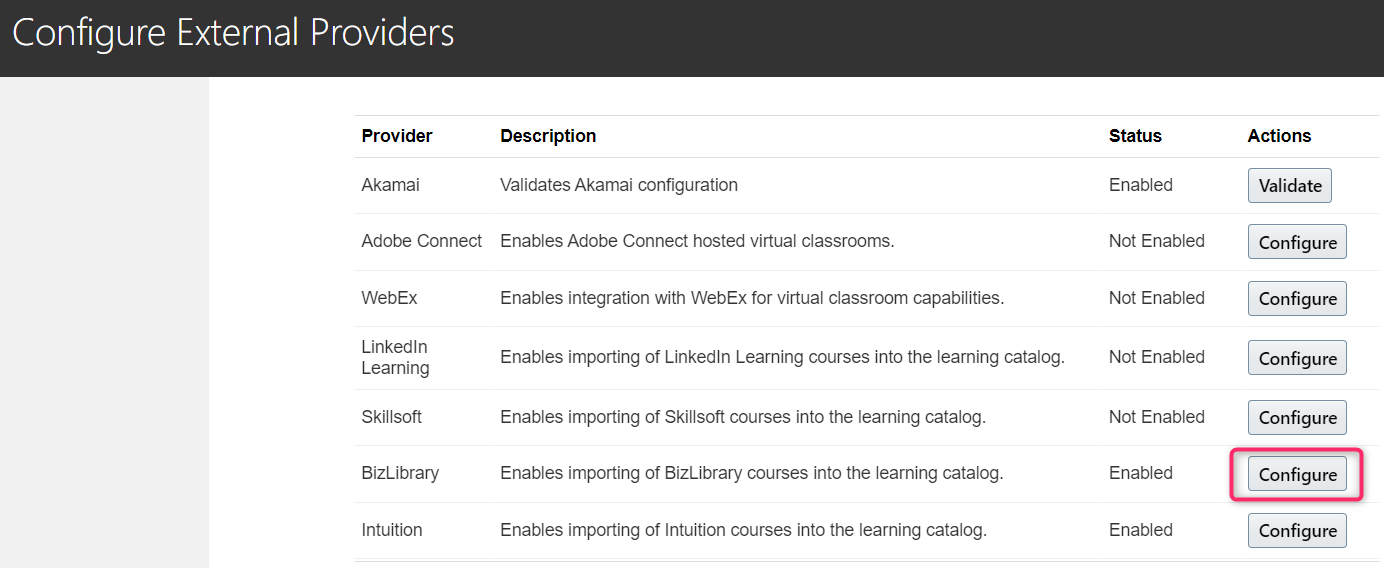Image resolution: width=1384 pixels, height=568 pixels.
Task: Select the BizLibrary provider name
Action: pyautogui.click(x=400, y=473)
